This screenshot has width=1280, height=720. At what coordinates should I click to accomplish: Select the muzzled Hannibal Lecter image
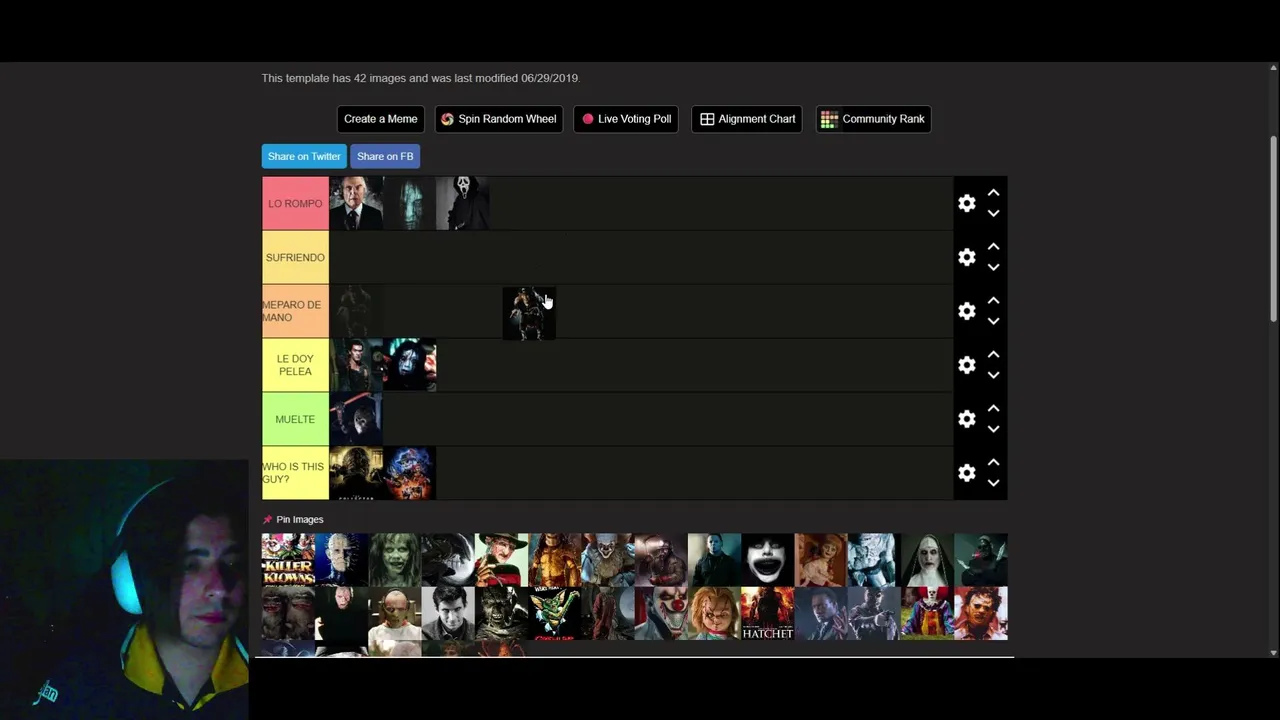click(395, 613)
